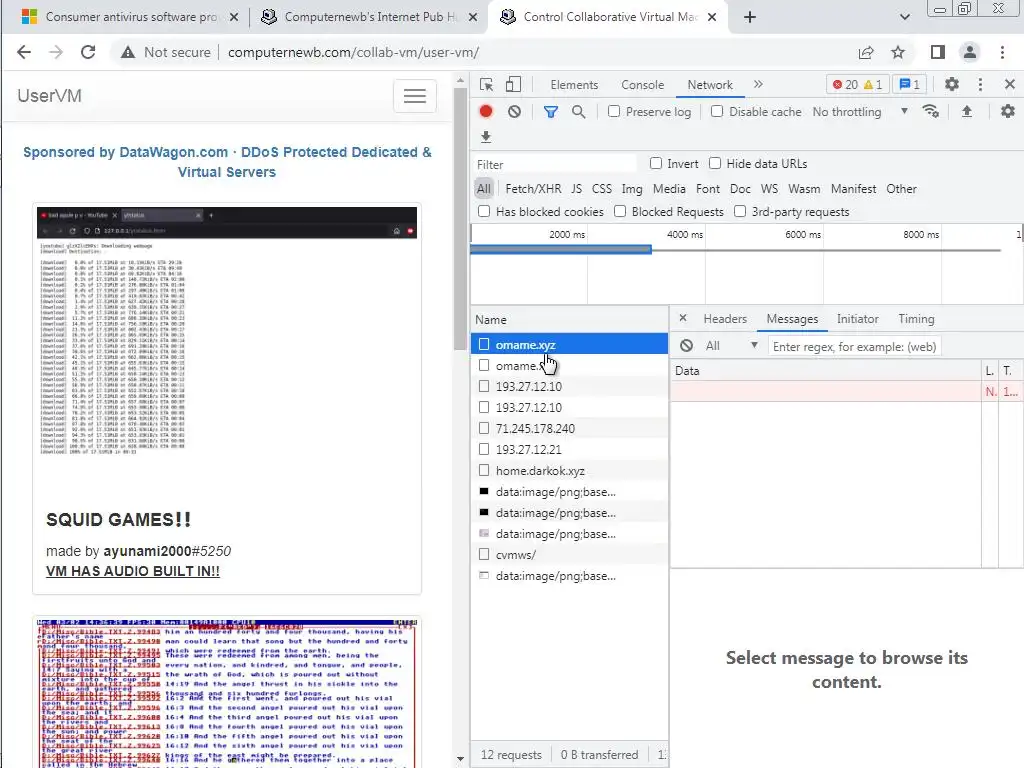Toggle the browser side panel icon
1024x768 pixels.
(x=938, y=52)
